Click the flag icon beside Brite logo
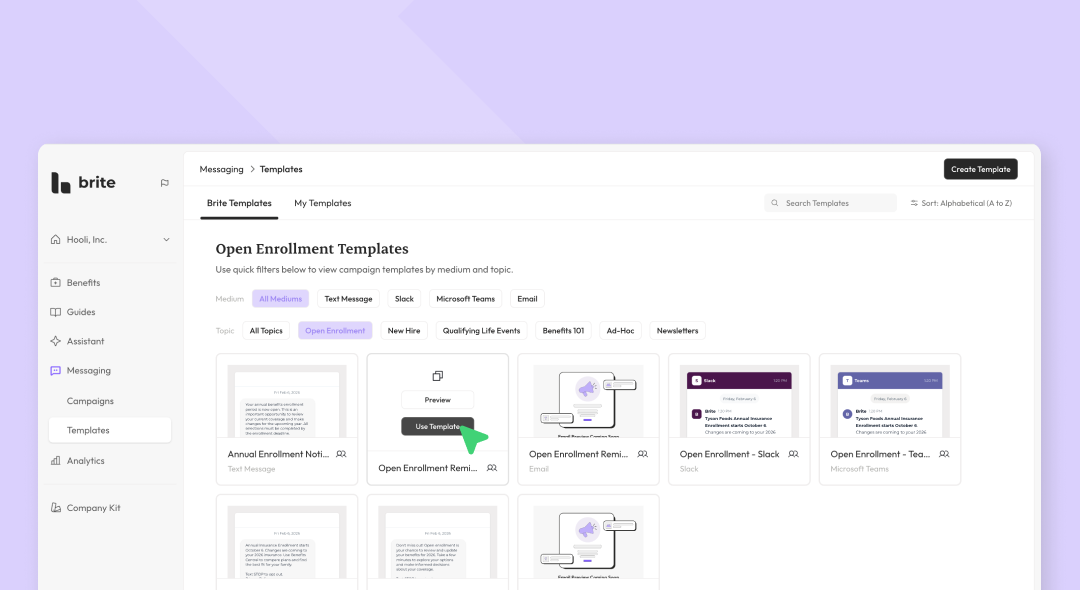 [x=164, y=183]
